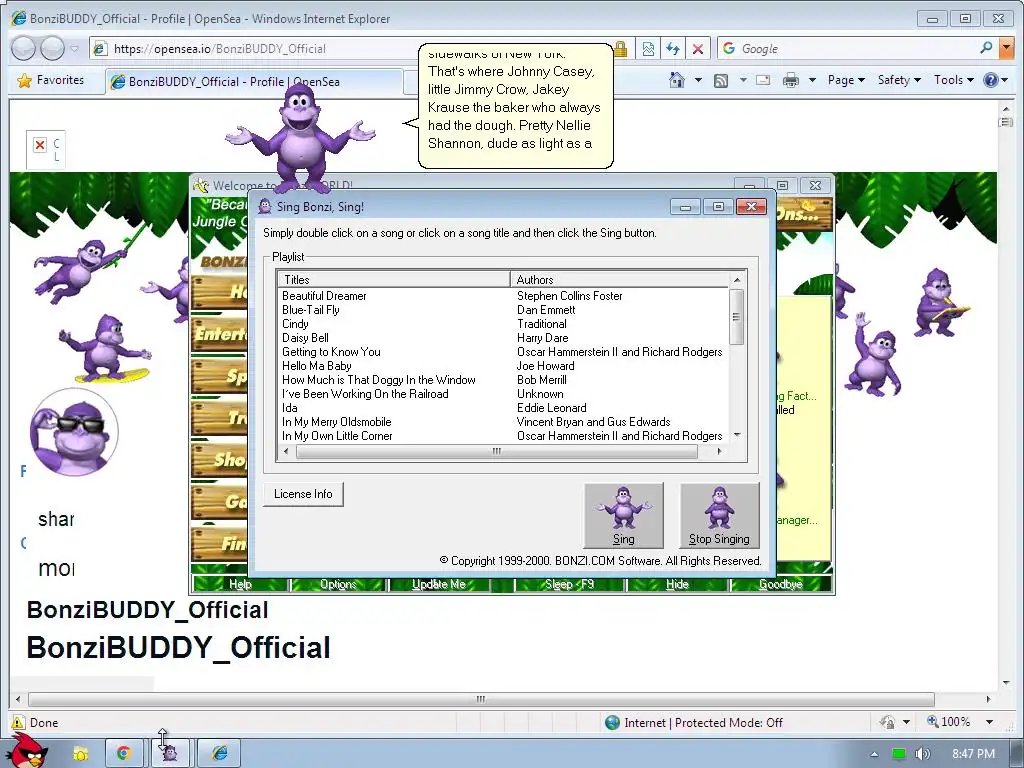The width and height of the screenshot is (1024, 768).
Task: Select I've Been Working On the Railroad
Action: (365, 394)
